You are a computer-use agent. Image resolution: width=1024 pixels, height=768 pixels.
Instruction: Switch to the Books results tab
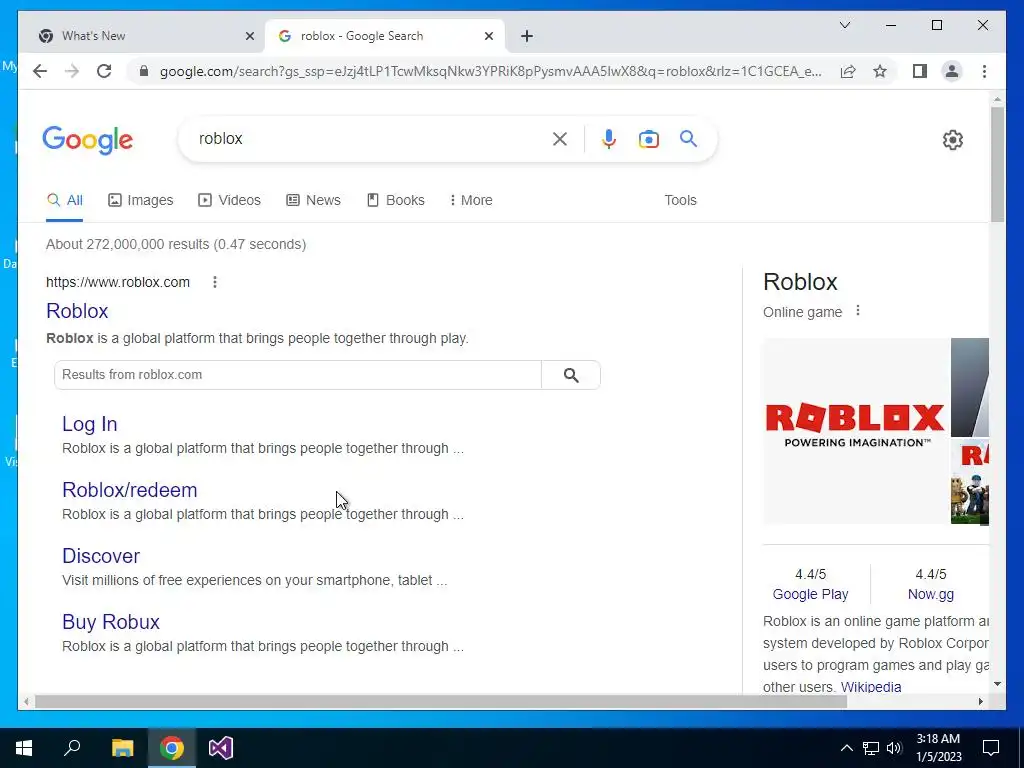[396, 200]
